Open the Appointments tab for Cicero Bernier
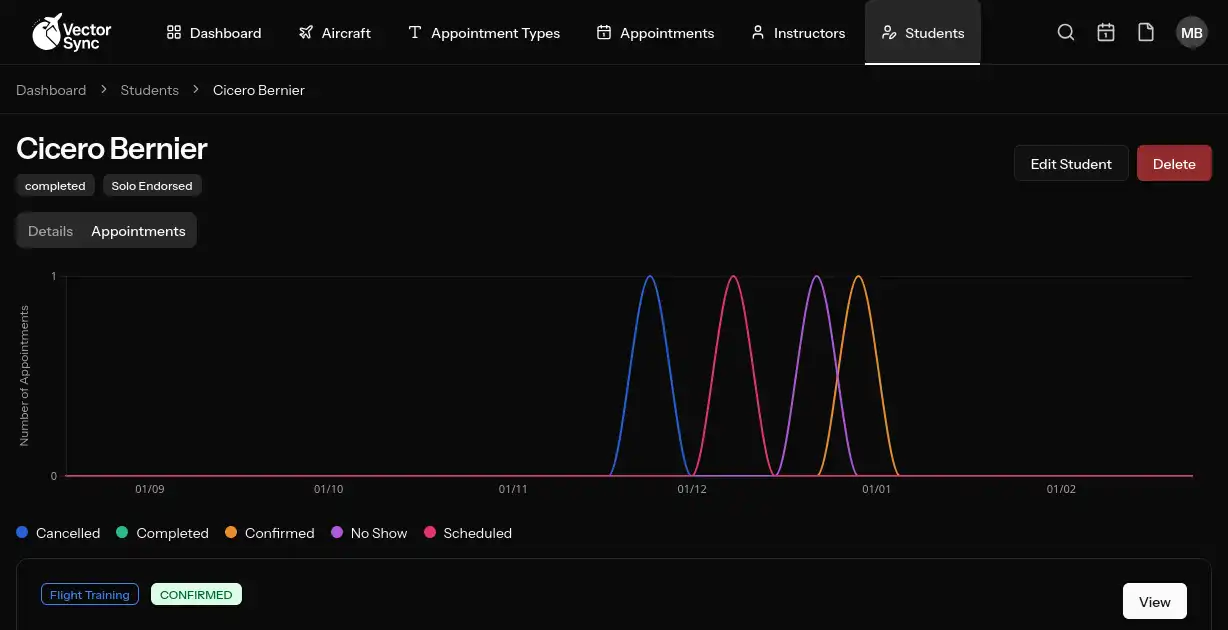 coord(138,230)
